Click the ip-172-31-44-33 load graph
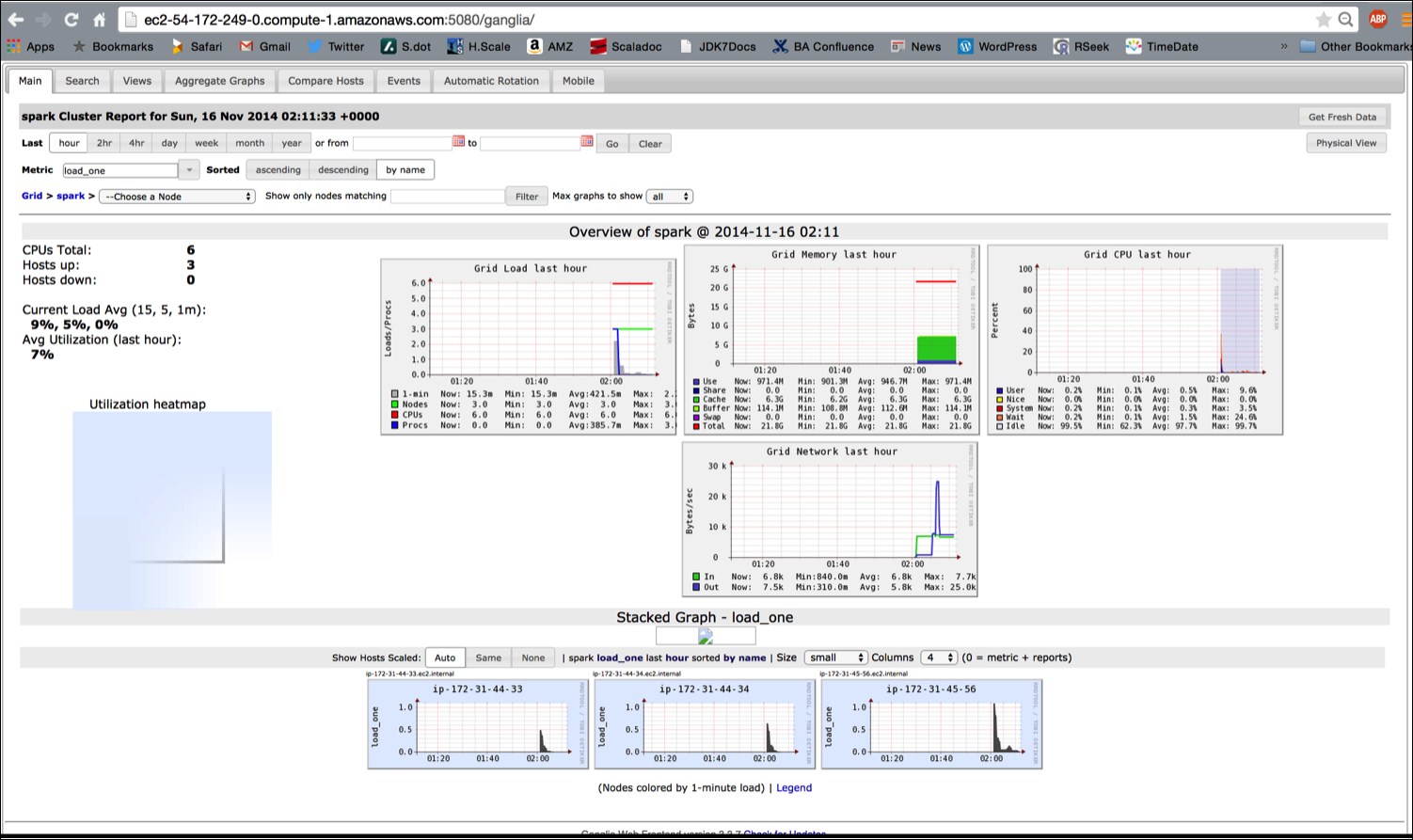Image resolution: width=1413 pixels, height=840 pixels. click(478, 724)
